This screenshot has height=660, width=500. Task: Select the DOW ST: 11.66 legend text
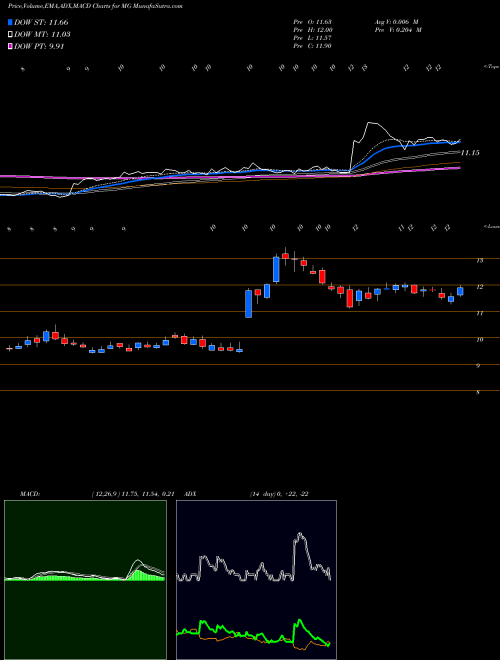pyautogui.click(x=41, y=22)
